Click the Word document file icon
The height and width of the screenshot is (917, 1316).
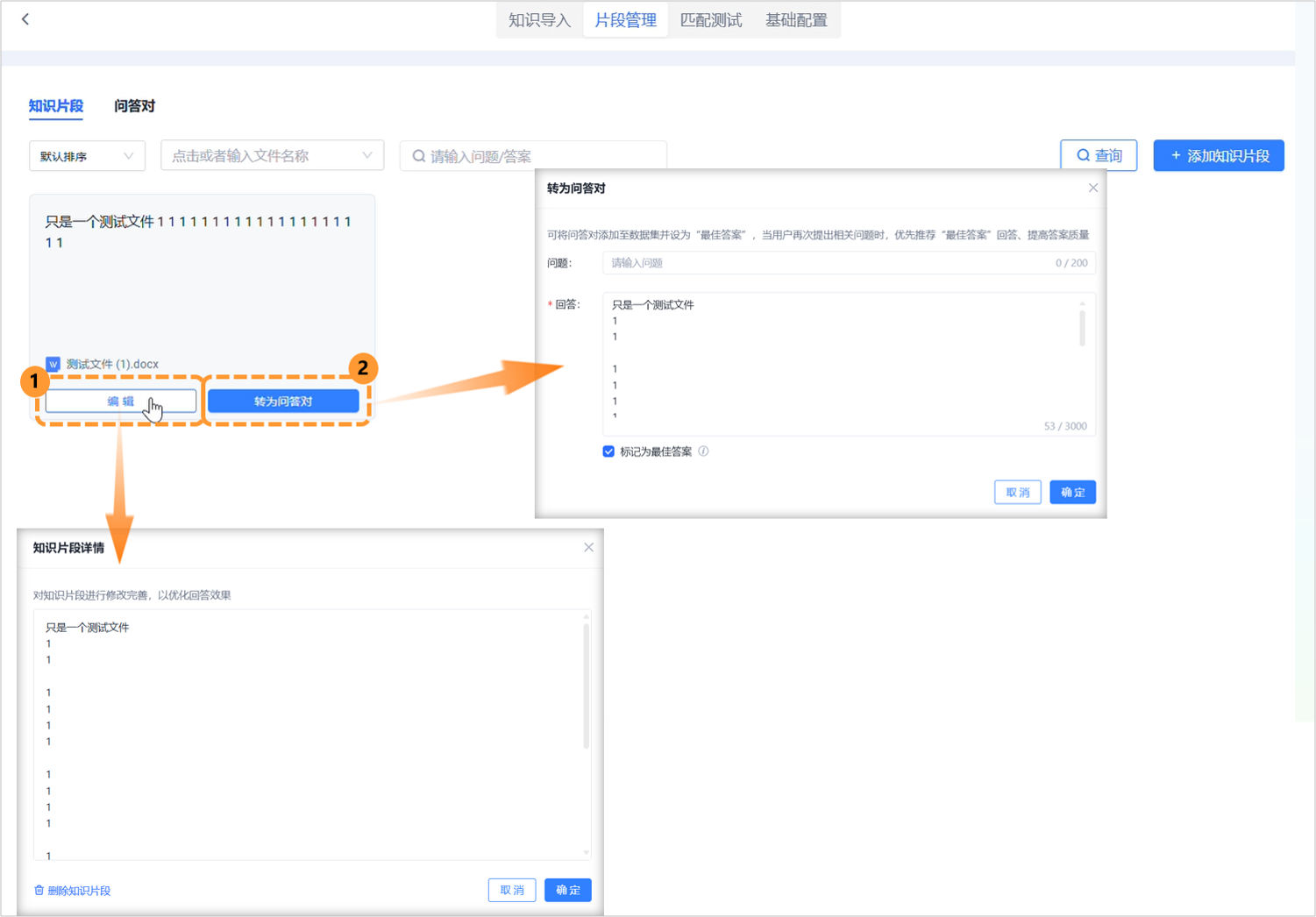click(x=53, y=364)
